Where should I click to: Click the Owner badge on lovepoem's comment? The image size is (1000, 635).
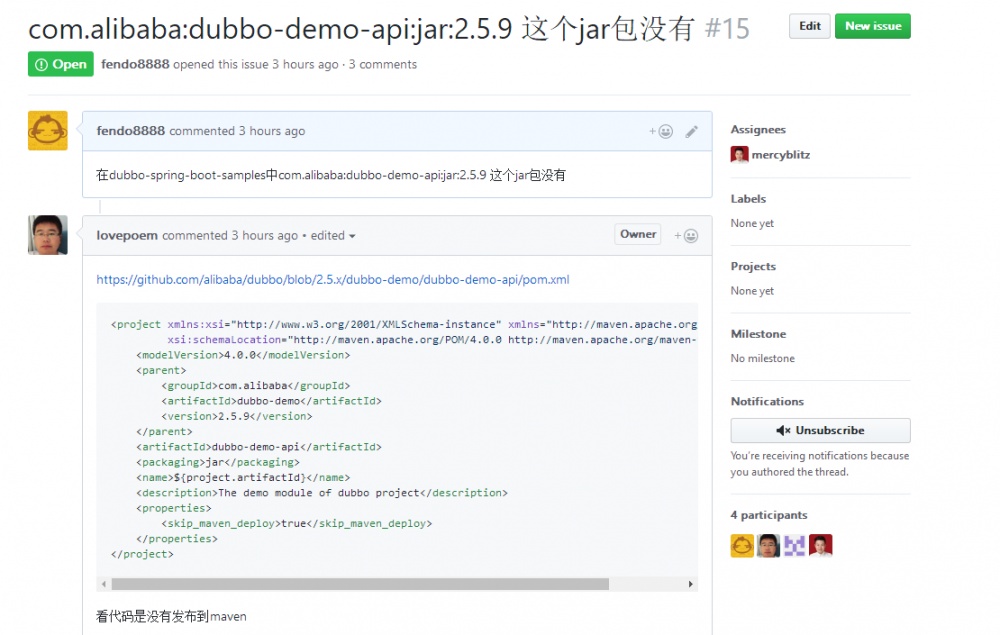click(638, 234)
